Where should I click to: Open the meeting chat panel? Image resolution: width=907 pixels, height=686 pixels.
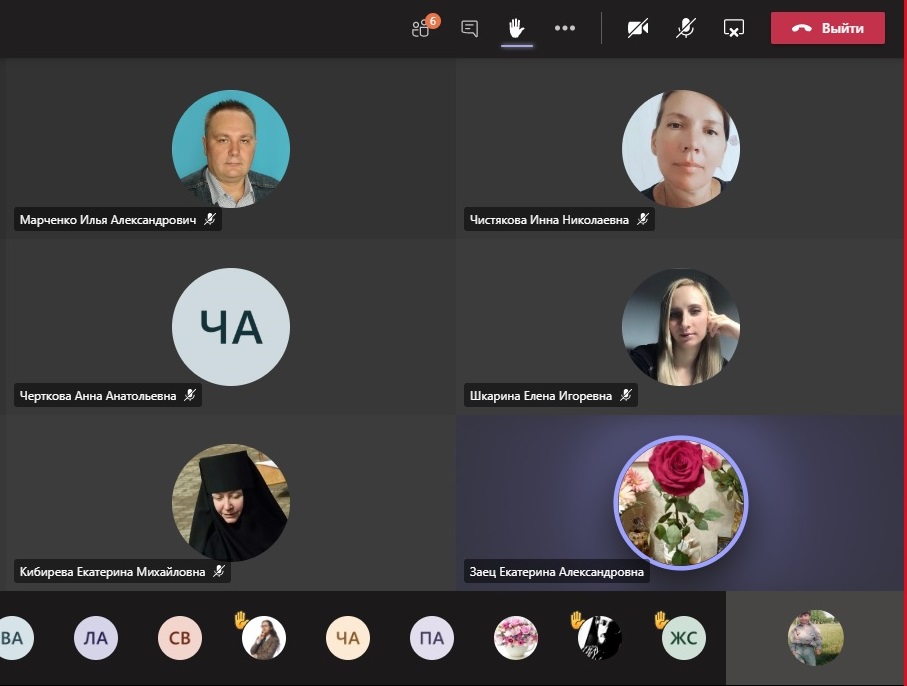pos(469,28)
